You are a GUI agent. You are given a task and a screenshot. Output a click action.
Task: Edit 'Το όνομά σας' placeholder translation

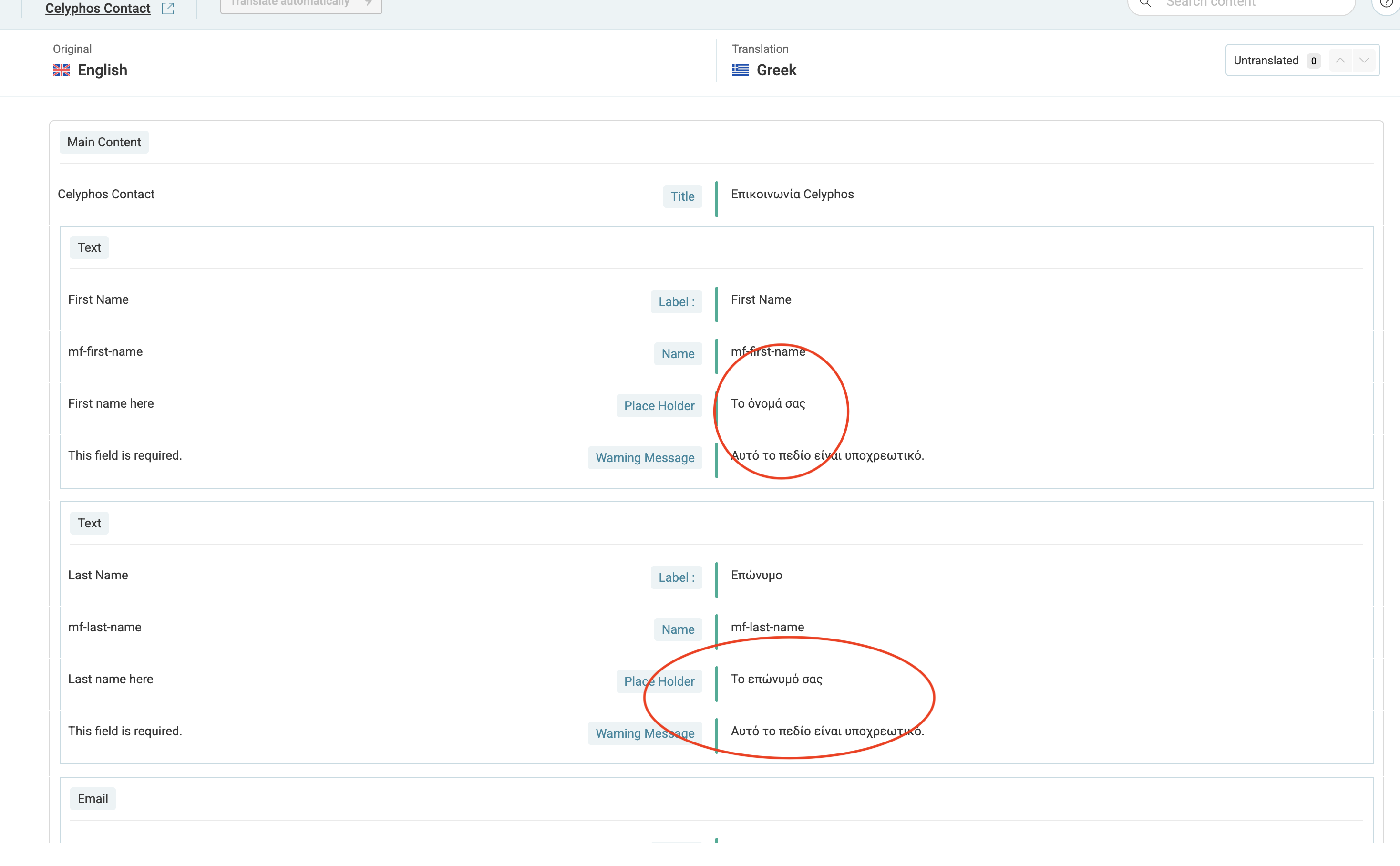(x=768, y=404)
